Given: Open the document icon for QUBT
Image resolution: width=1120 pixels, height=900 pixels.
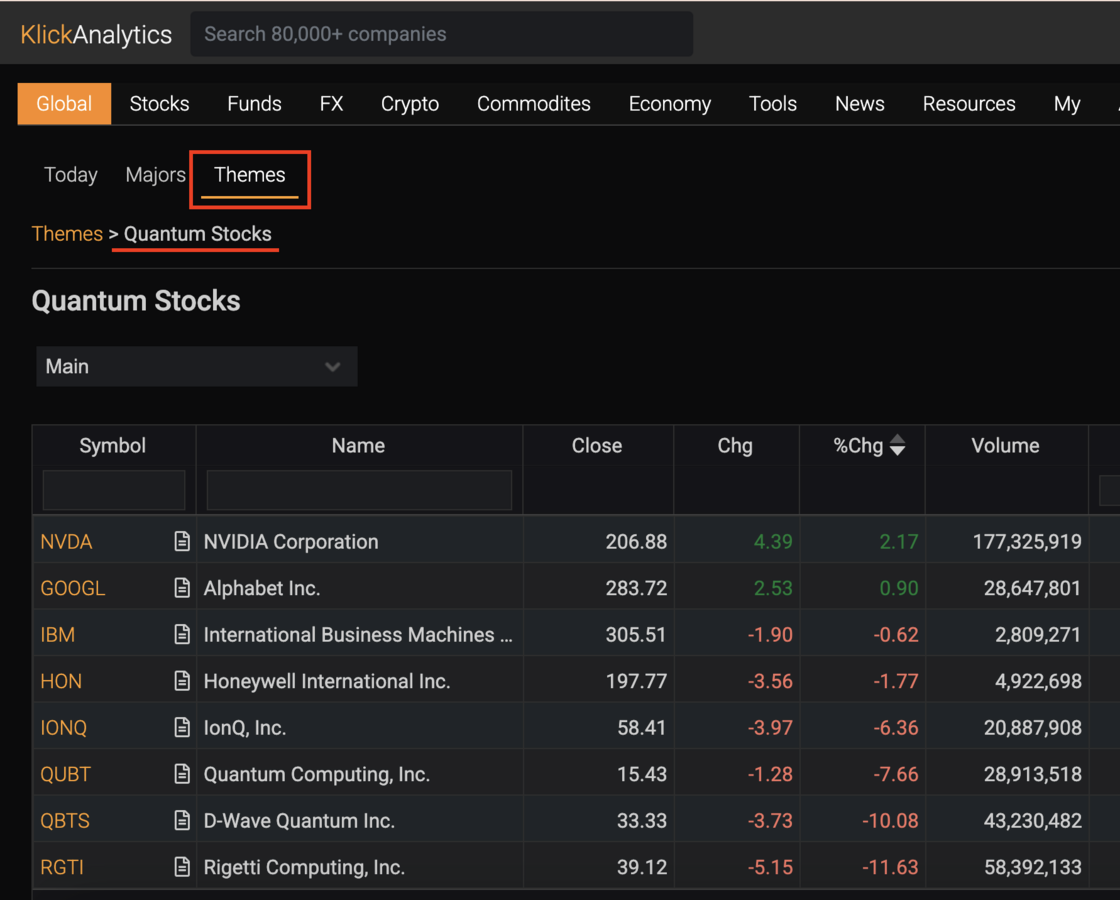Looking at the screenshot, I should tap(182, 774).
